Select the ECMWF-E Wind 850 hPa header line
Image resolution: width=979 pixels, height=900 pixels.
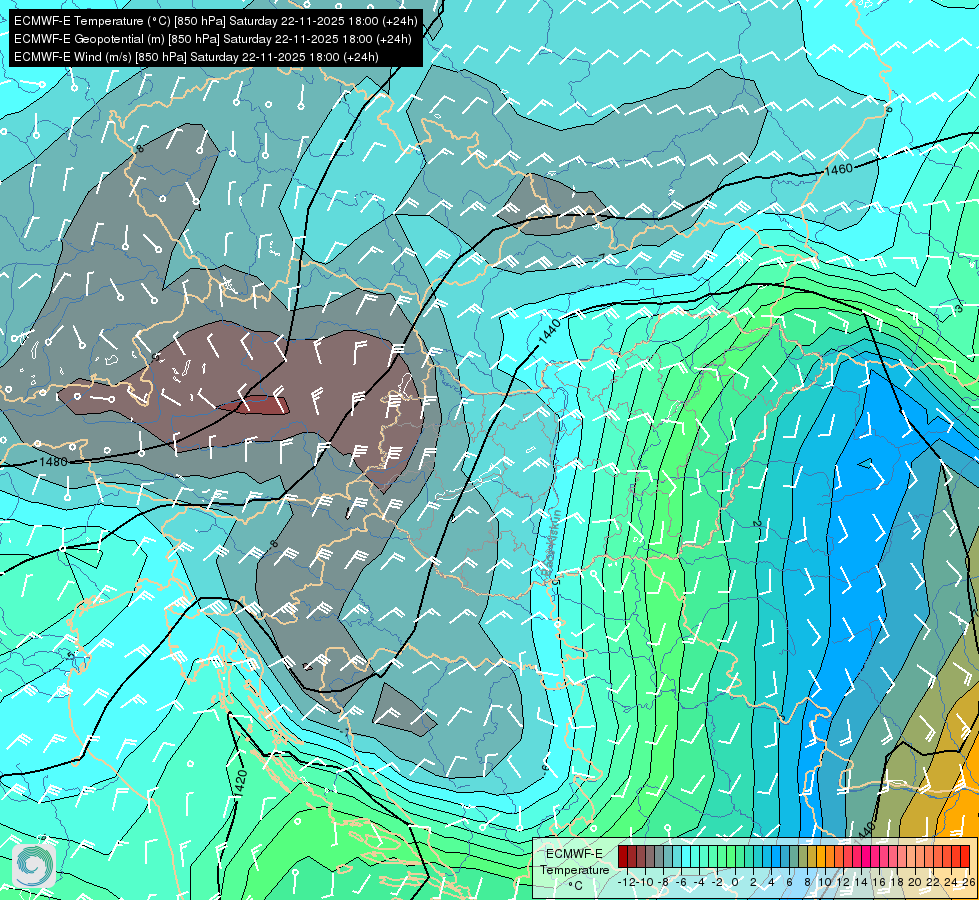[196, 57]
